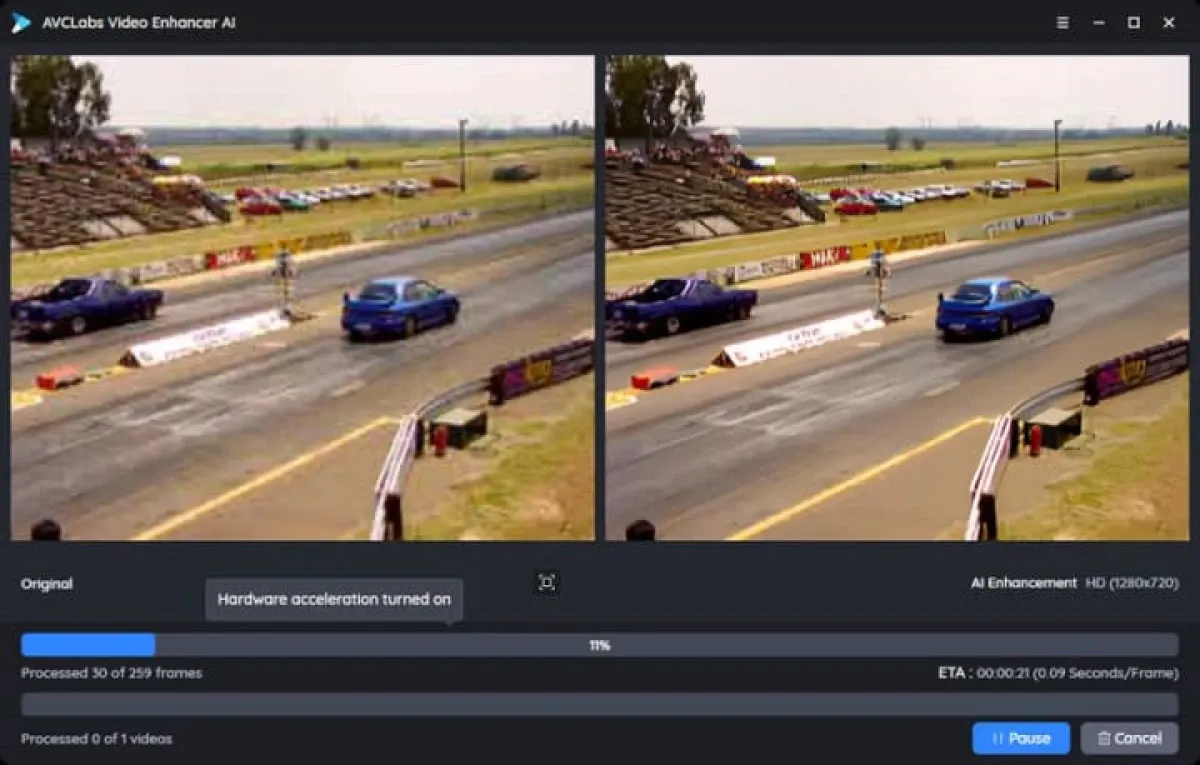Click the AI Enhancement preview panel

click(x=898, y=300)
